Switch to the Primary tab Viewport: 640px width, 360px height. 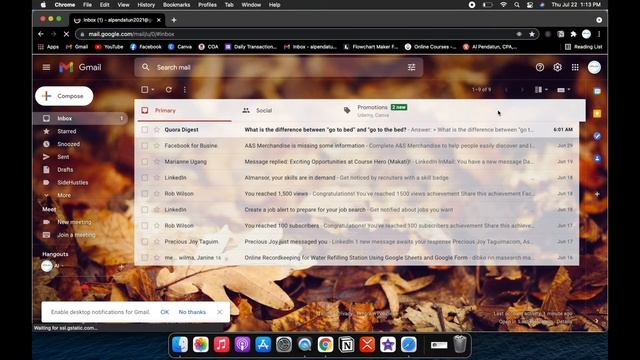[185, 111]
